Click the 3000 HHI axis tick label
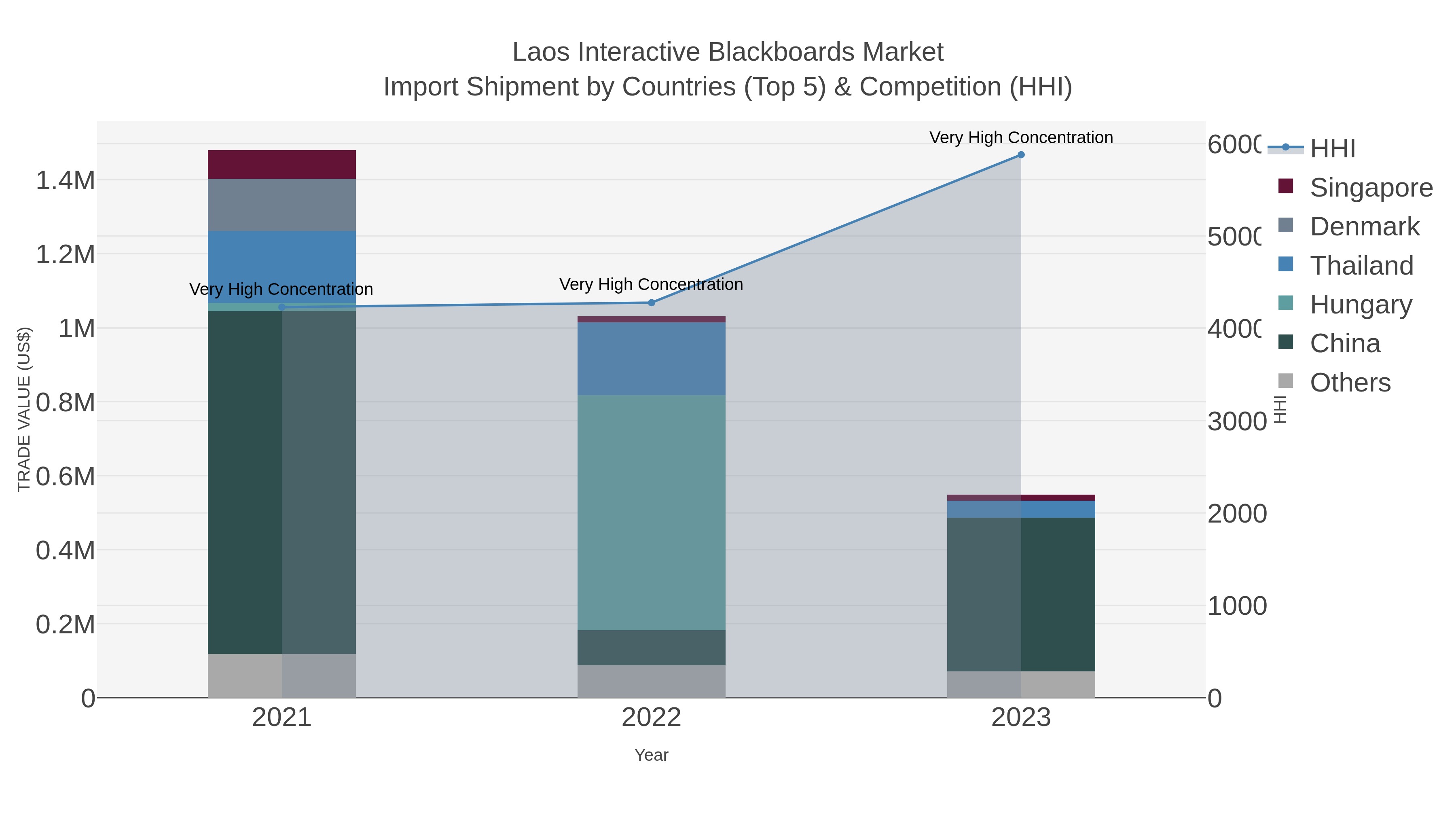Image resolution: width=1456 pixels, height=819 pixels. (x=1237, y=422)
